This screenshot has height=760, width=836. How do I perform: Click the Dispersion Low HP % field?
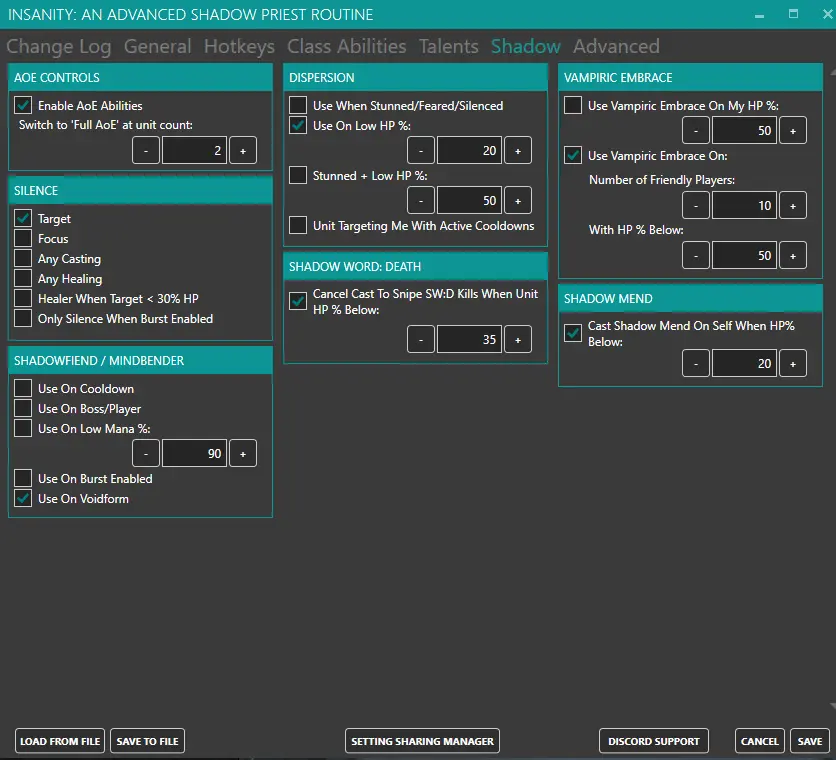[x=470, y=150]
